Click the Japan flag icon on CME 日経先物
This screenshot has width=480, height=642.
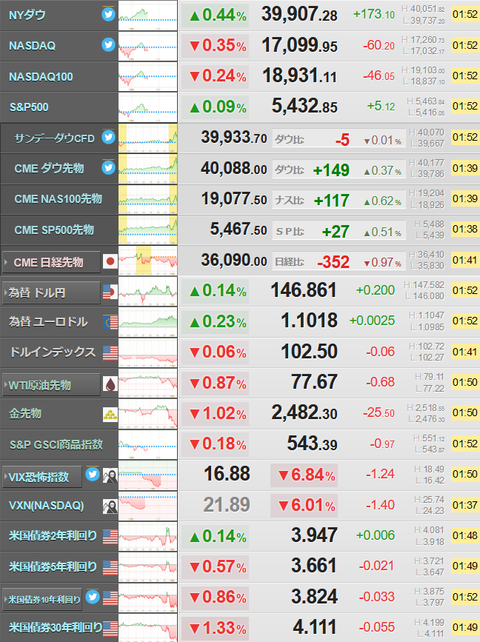[110, 261]
